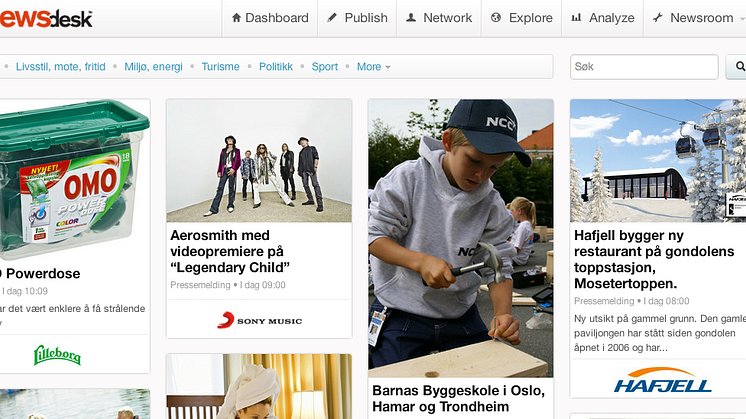This screenshot has width=746, height=419.
Task: Select the Politikk category
Action: pyautogui.click(x=276, y=67)
